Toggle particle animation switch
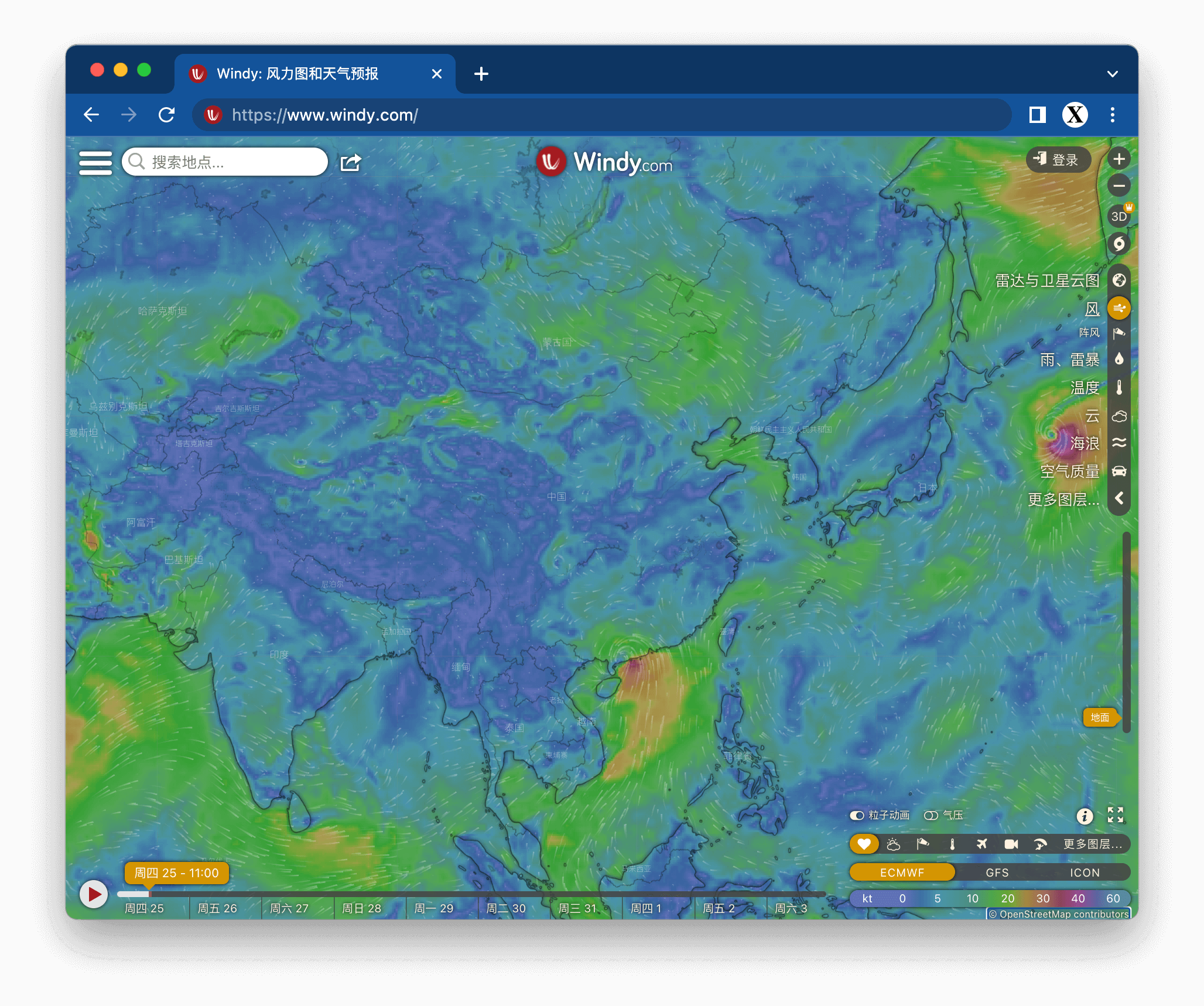This screenshot has height=1006, width=1204. tap(857, 815)
